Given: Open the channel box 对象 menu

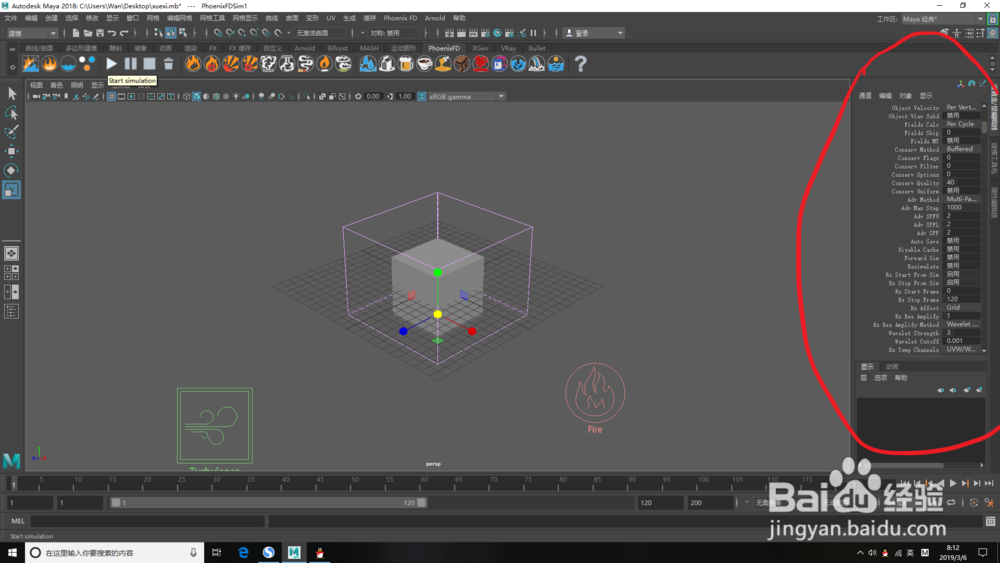Looking at the screenshot, I should point(906,96).
